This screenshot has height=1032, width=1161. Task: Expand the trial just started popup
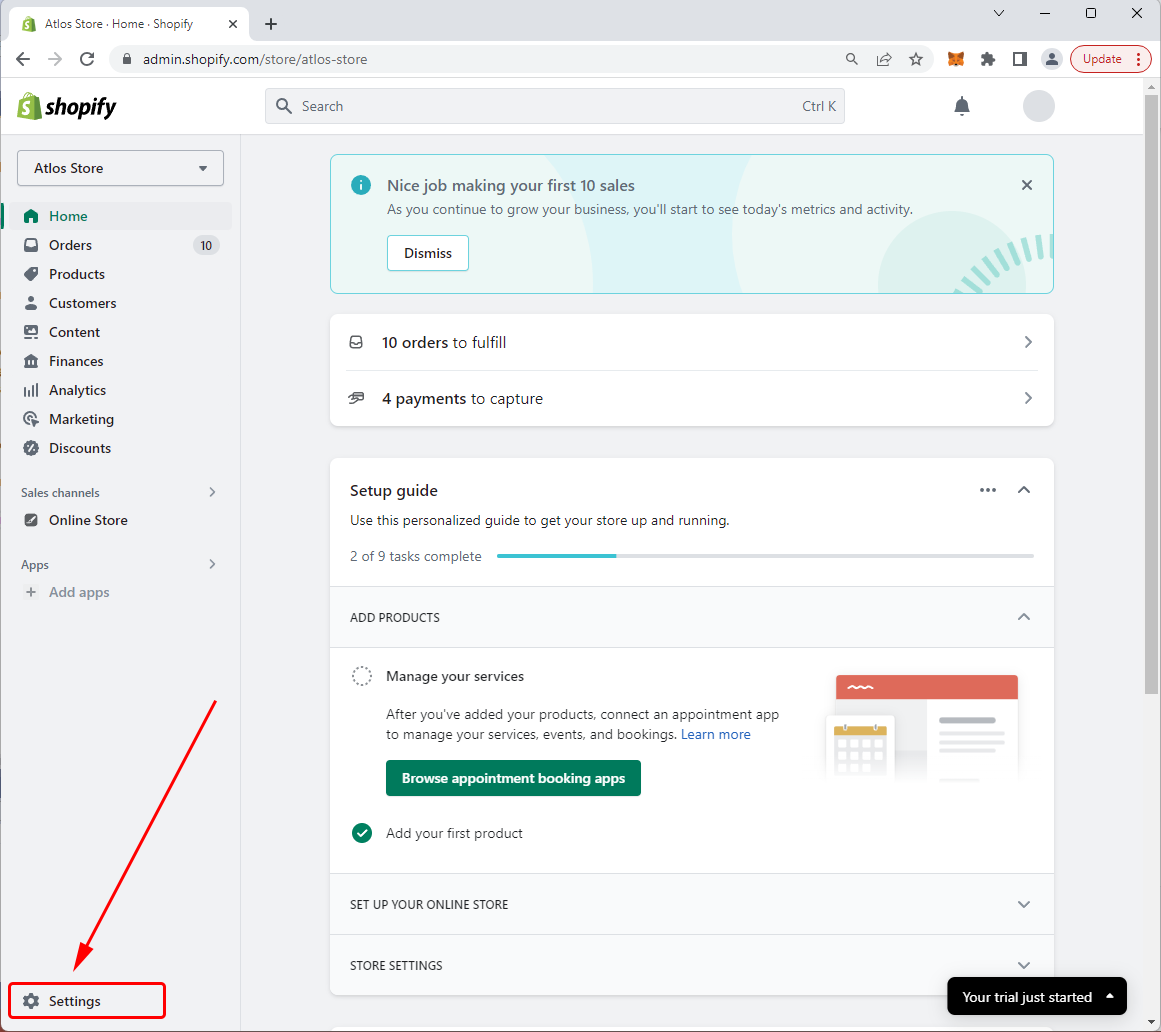click(x=1037, y=996)
